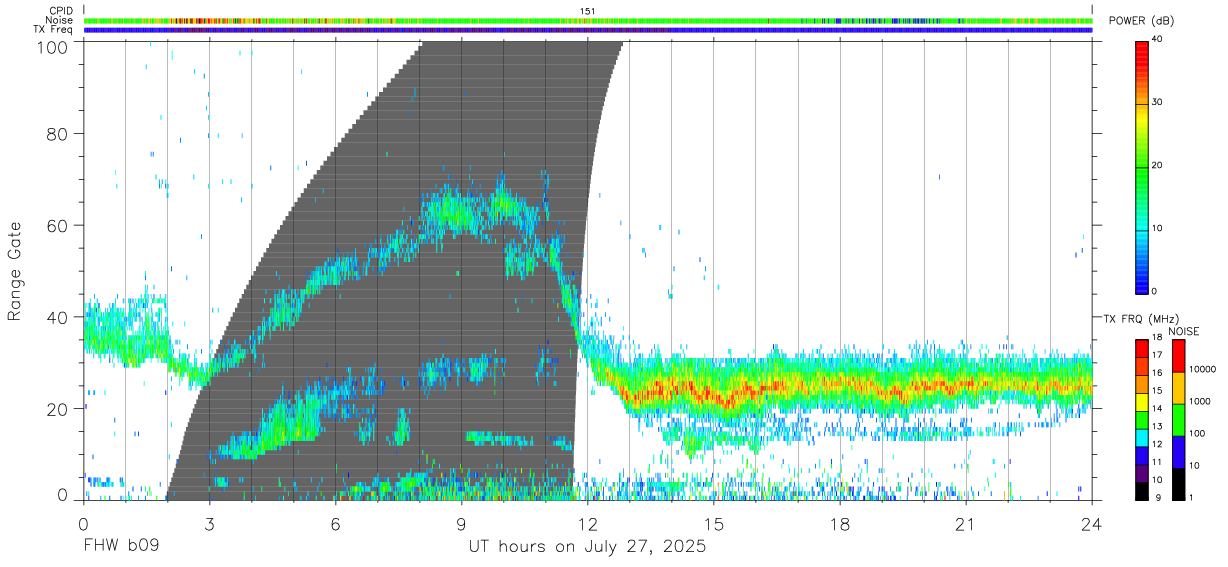1228x567 pixels.
Task: Click the 14 label on the TX frequency legend
Action: [x=1157, y=409]
